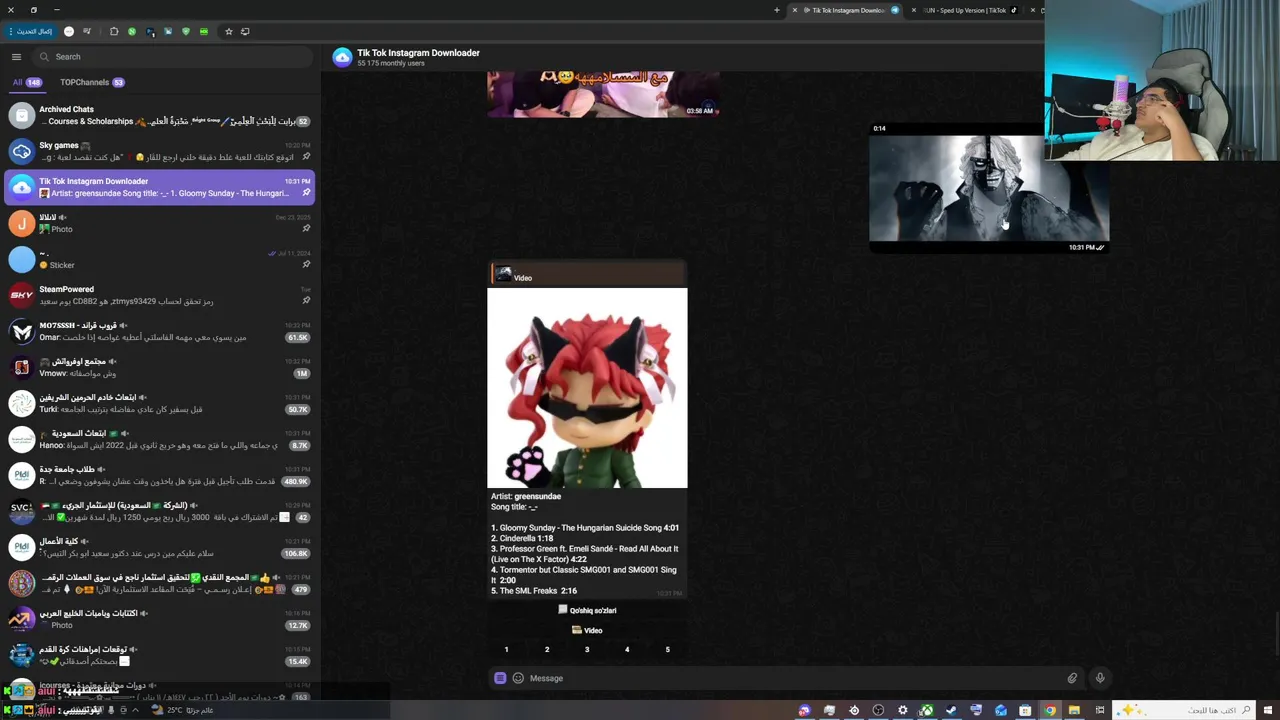Viewport: 1280px width, 720px height.
Task: Click the green shield extension icon
Action: point(186,31)
